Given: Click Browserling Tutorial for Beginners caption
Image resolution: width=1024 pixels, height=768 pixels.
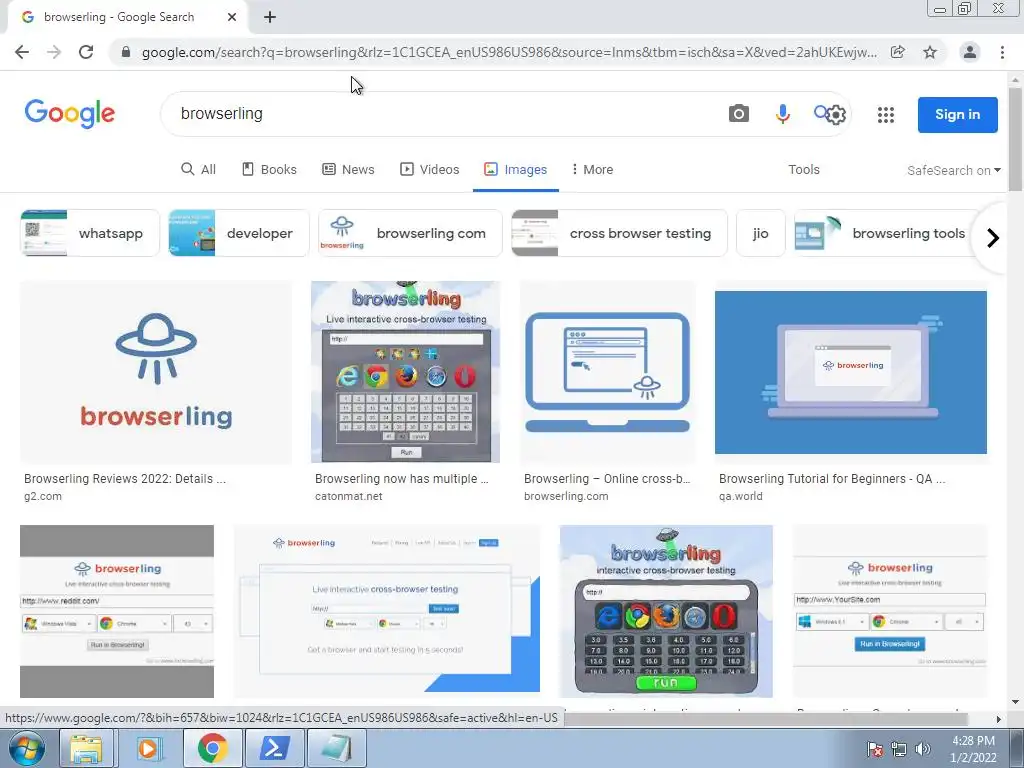Looking at the screenshot, I should 832,479.
